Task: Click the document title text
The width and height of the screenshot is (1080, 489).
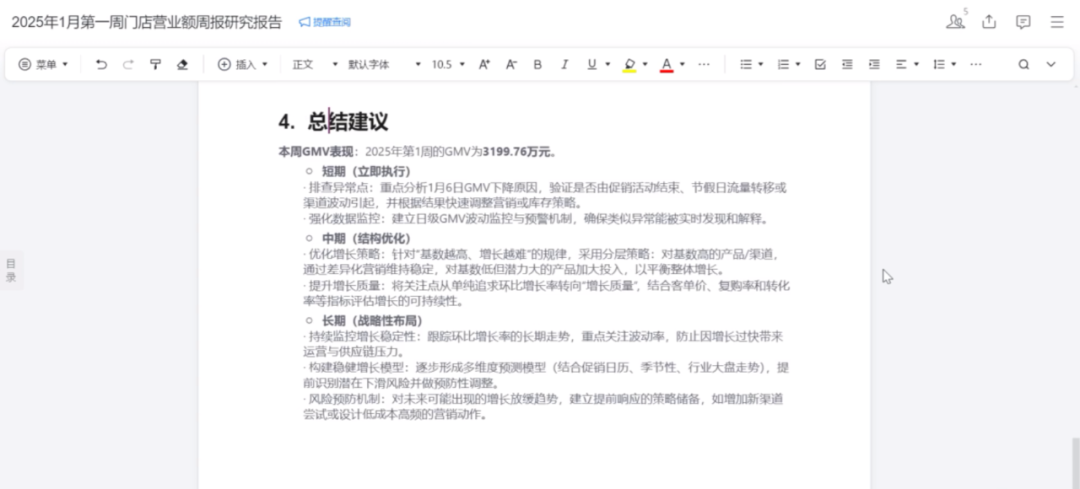Action: pyautogui.click(x=147, y=22)
